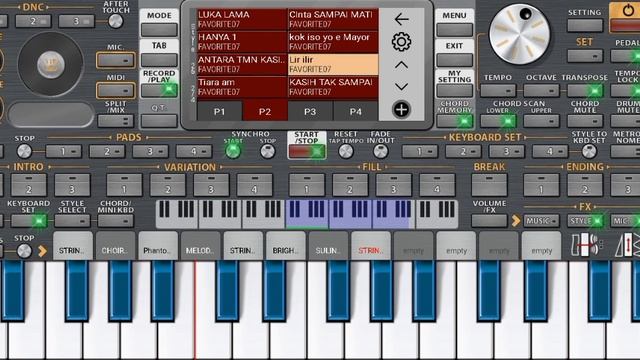640x360 pixels.
Task: Select the song Cinta SAMPAI MATI
Action: tap(333, 19)
